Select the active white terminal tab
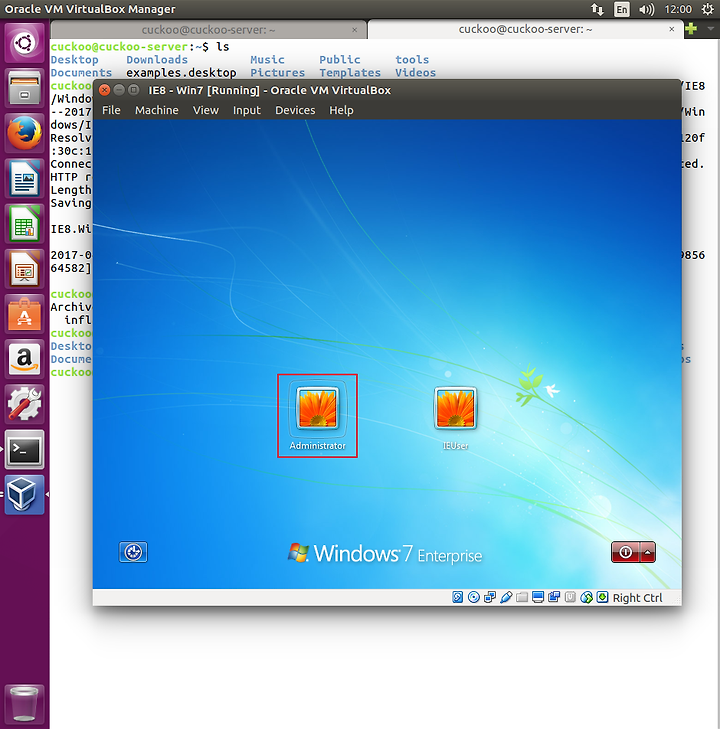The image size is (720, 729). (525, 29)
